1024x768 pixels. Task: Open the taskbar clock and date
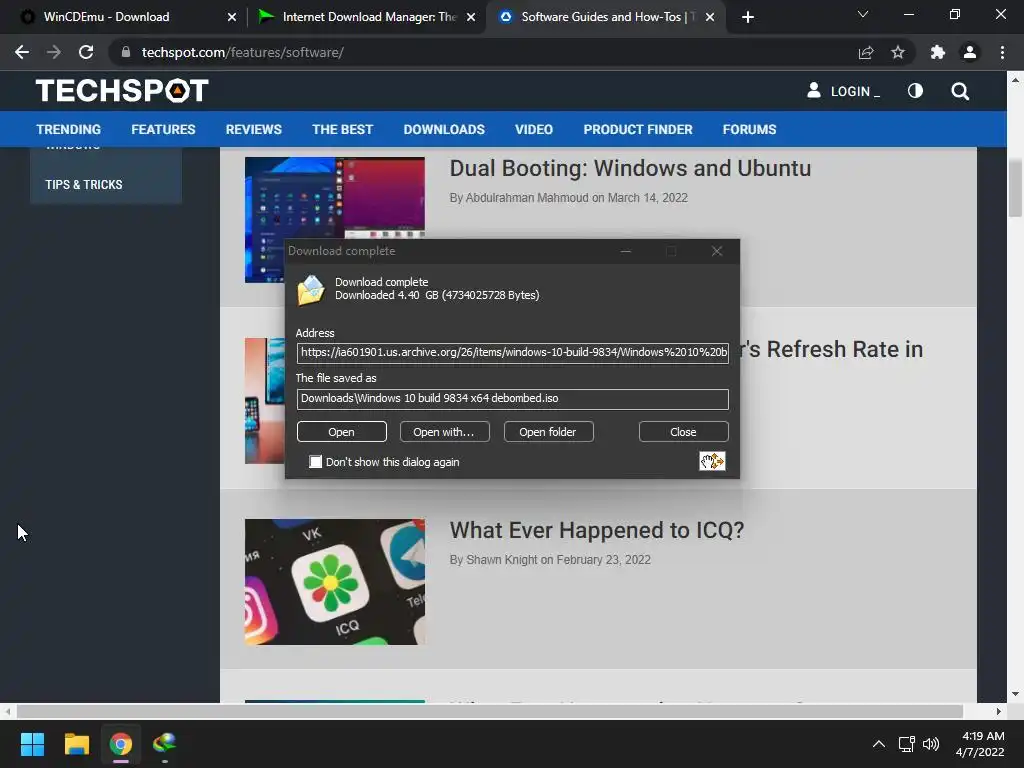980,744
